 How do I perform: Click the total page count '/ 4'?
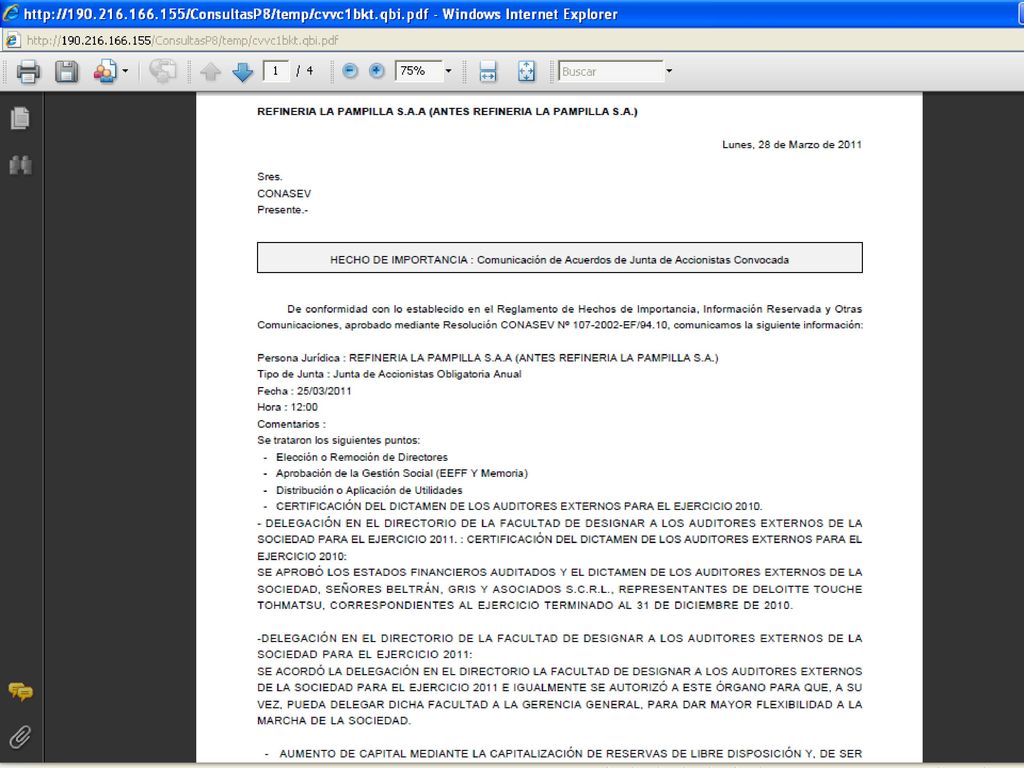305,71
